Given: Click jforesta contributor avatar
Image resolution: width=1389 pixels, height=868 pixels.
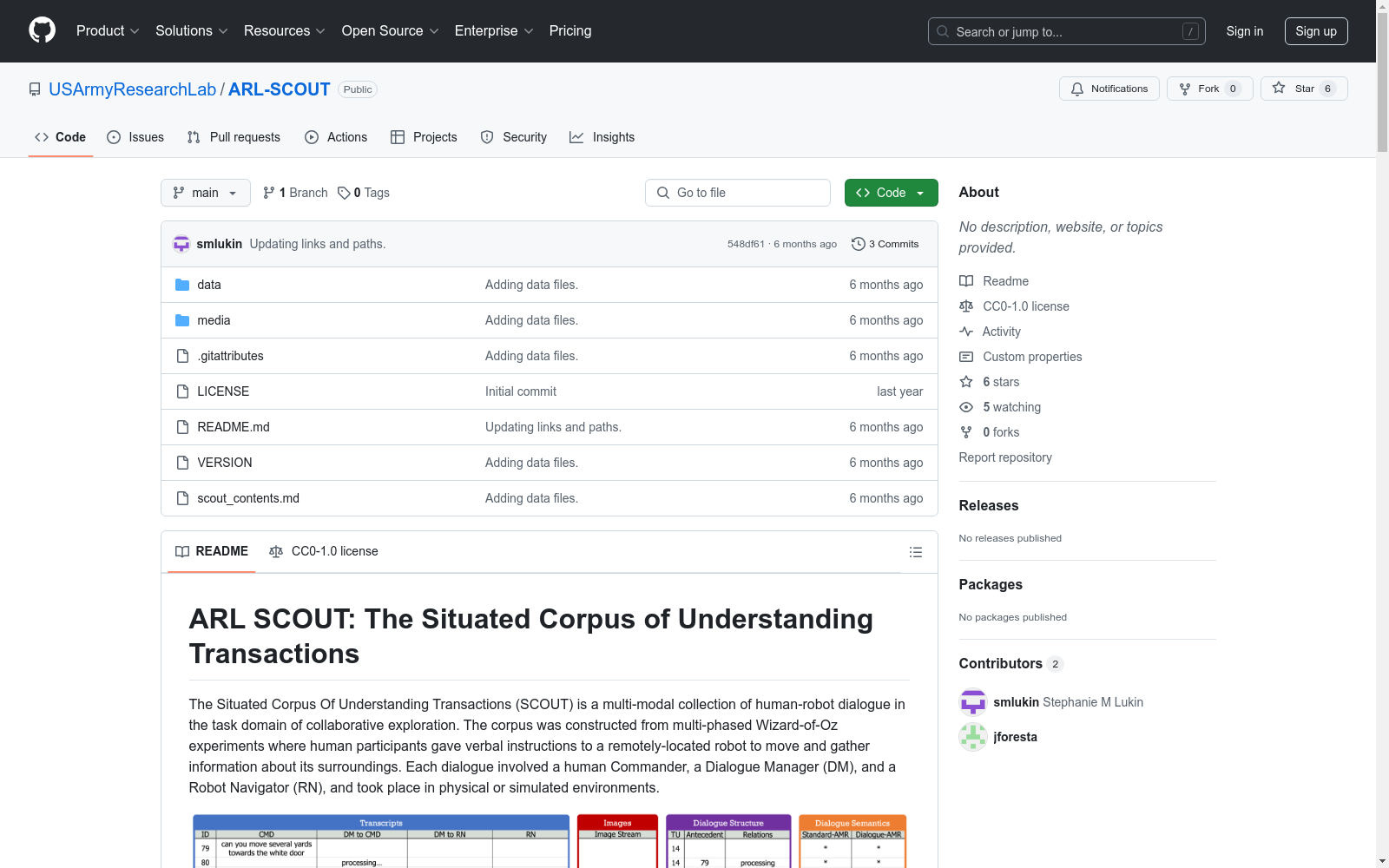Looking at the screenshot, I should [x=973, y=737].
